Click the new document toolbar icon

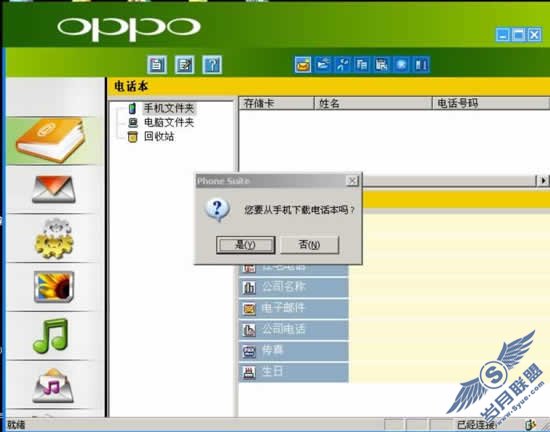pyautogui.click(x=157, y=65)
